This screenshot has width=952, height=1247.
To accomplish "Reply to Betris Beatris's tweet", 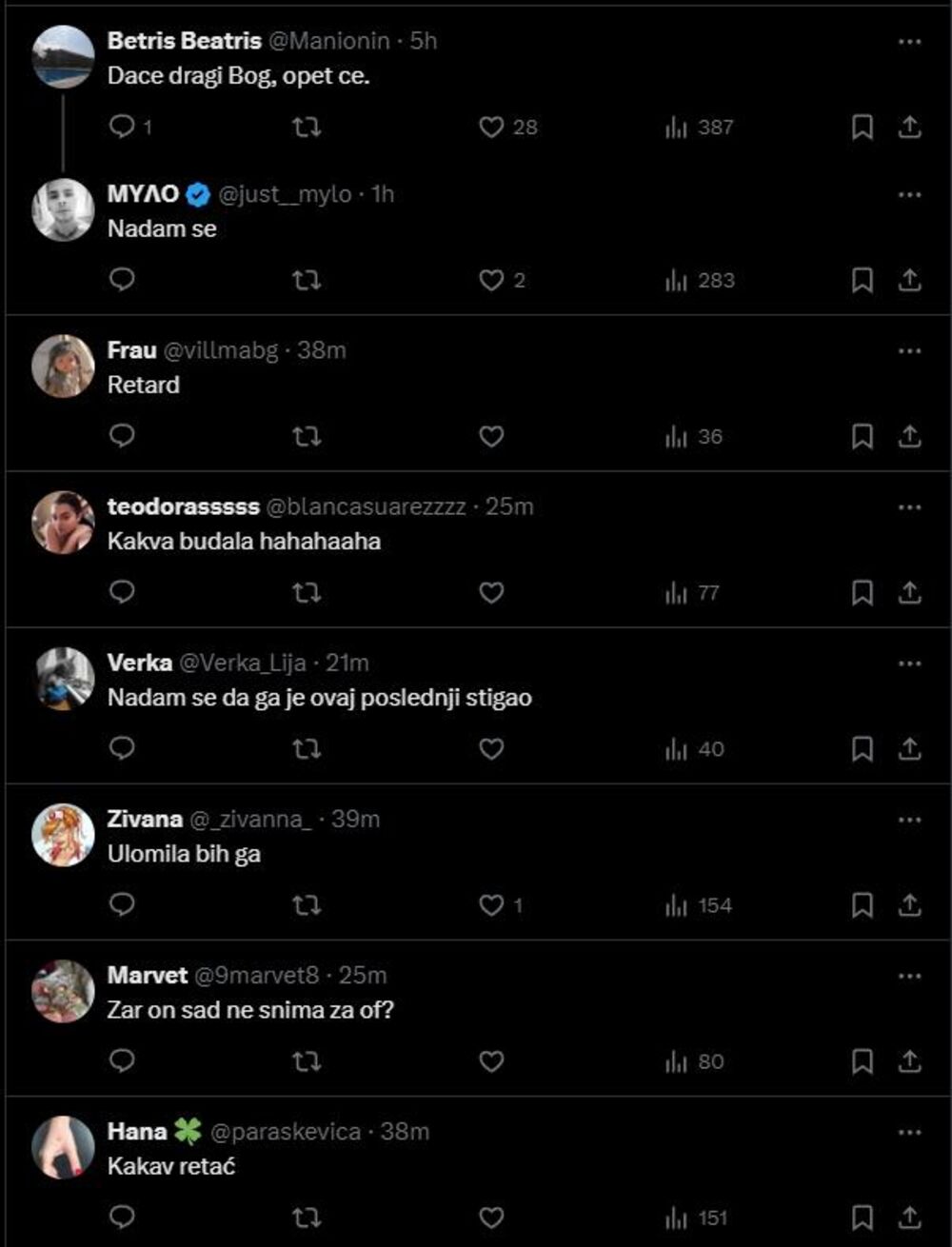I will (x=123, y=127).
